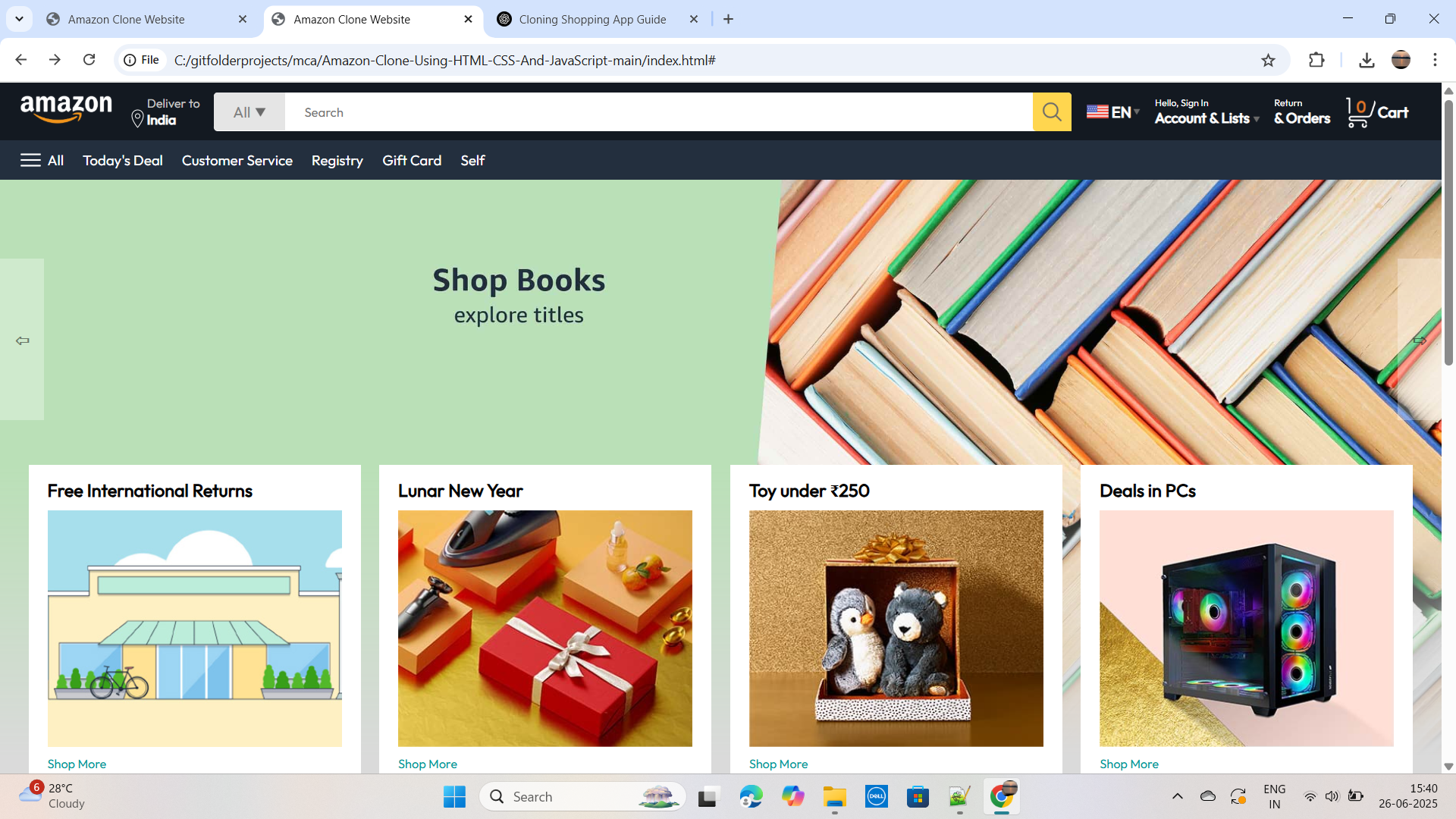Switch to the Cloning Shopping App Guide tab
The height and width of the screenshot is (819, 1456).
click(x=592, y=19)
